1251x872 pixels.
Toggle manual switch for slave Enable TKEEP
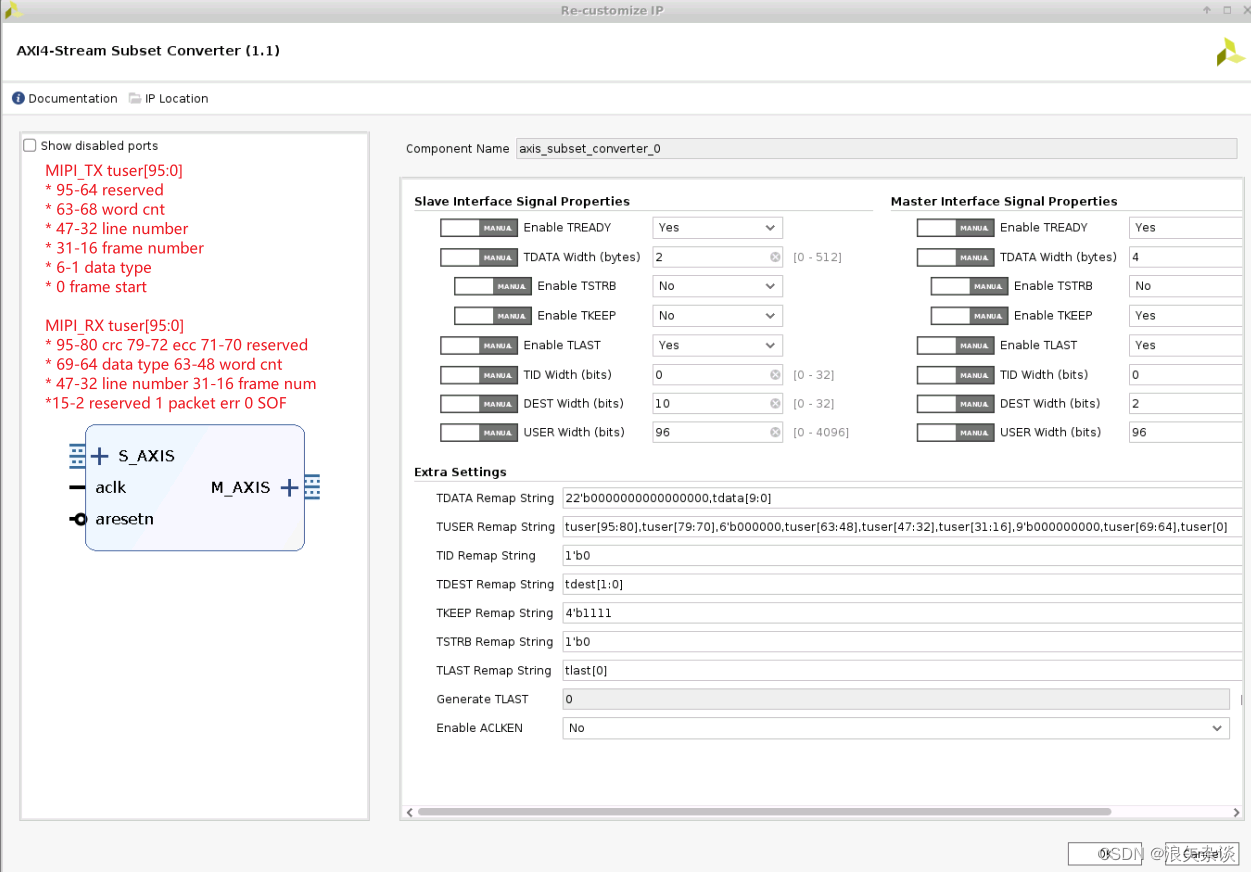(x=492, y=315)
